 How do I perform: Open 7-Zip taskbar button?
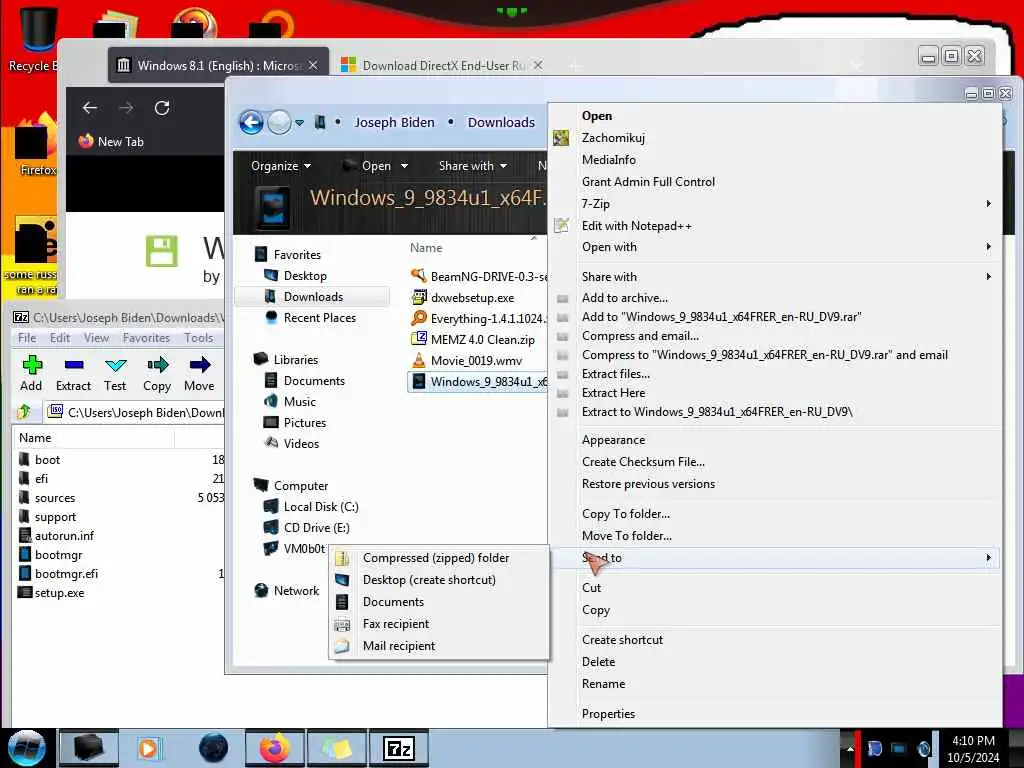pos(399,748)
